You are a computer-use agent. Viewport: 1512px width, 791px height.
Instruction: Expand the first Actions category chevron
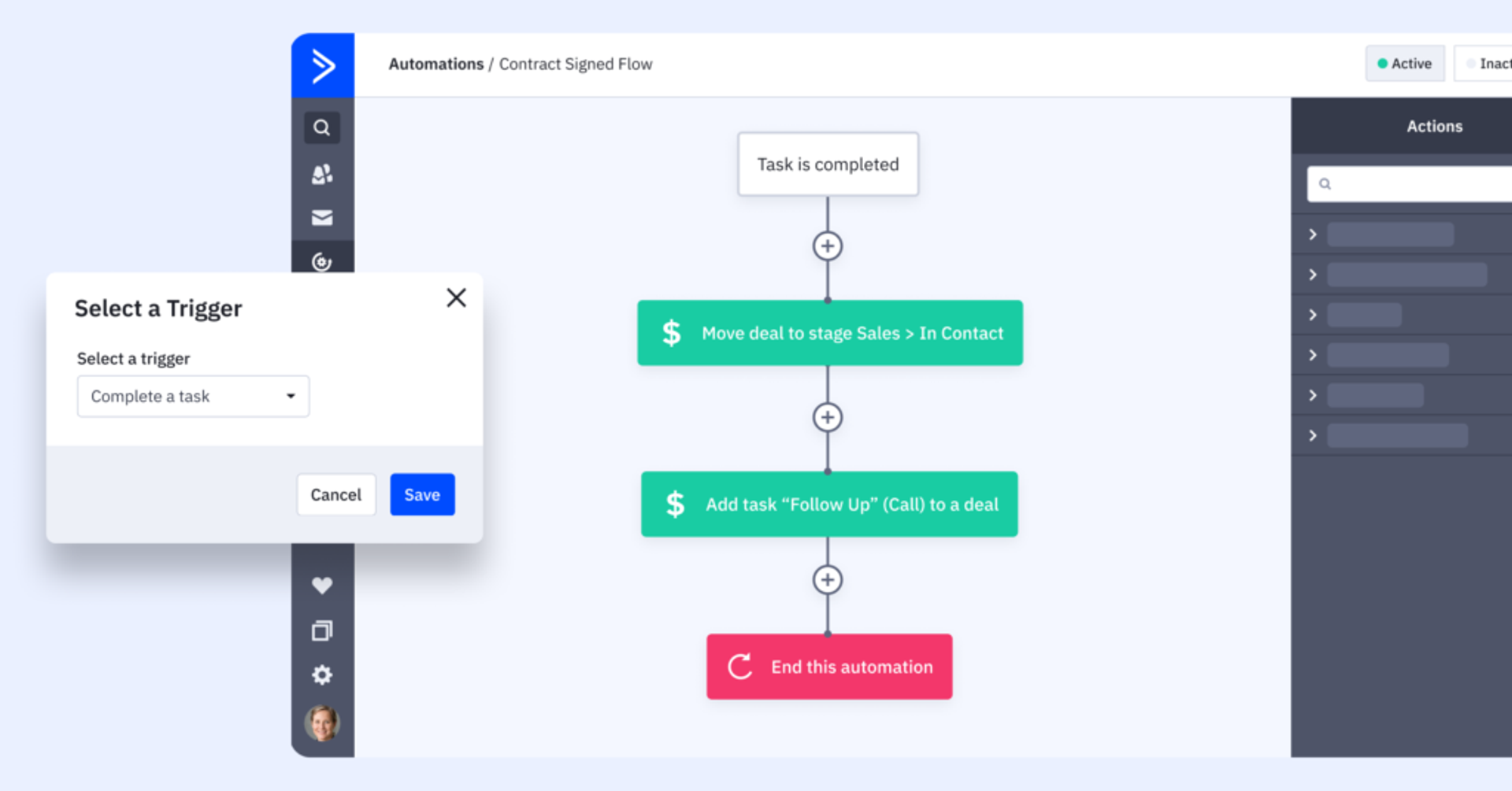click(x=1313, y=235)
